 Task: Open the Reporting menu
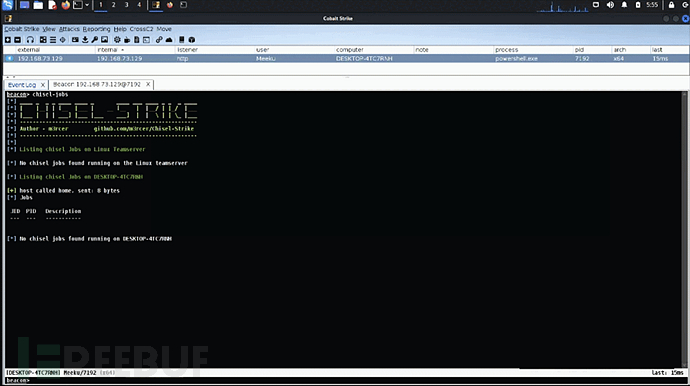96,29
